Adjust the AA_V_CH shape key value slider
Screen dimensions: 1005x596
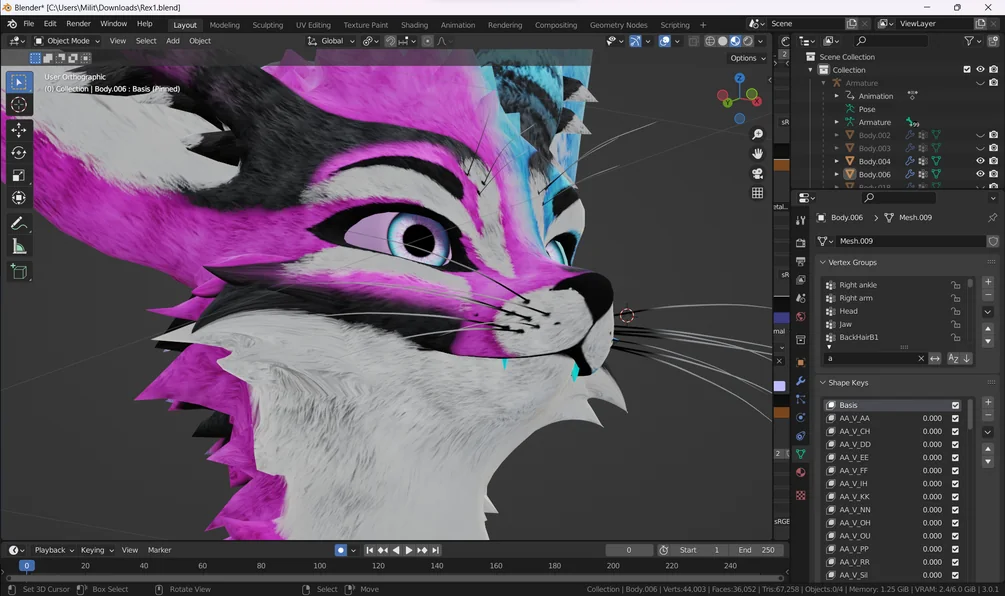(x=893, y=431)
